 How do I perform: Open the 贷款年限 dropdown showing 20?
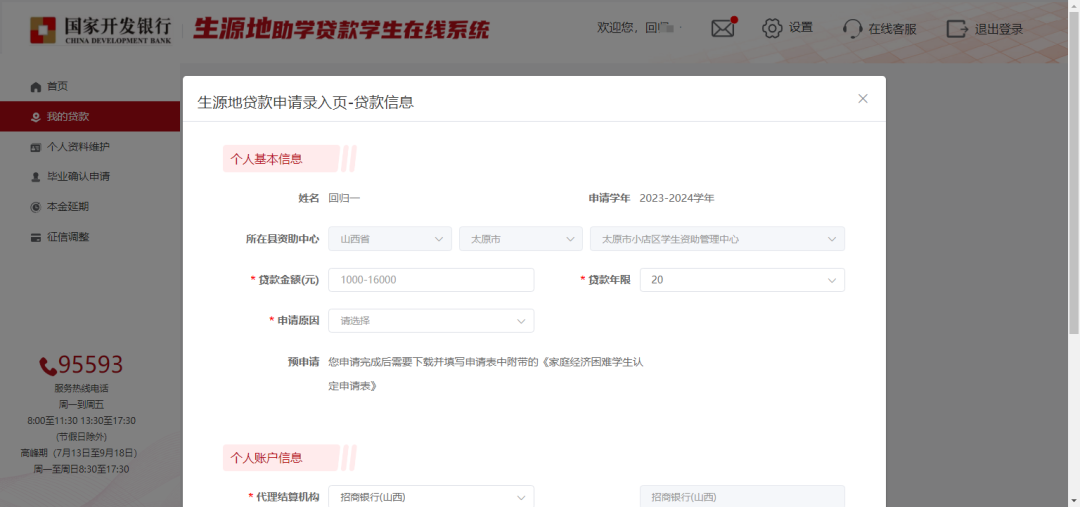pyautogui.click(x=742, y=280)
